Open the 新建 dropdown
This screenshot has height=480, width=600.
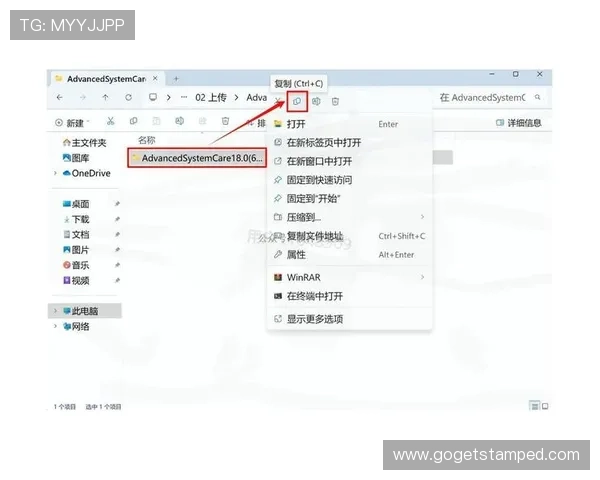72,123
